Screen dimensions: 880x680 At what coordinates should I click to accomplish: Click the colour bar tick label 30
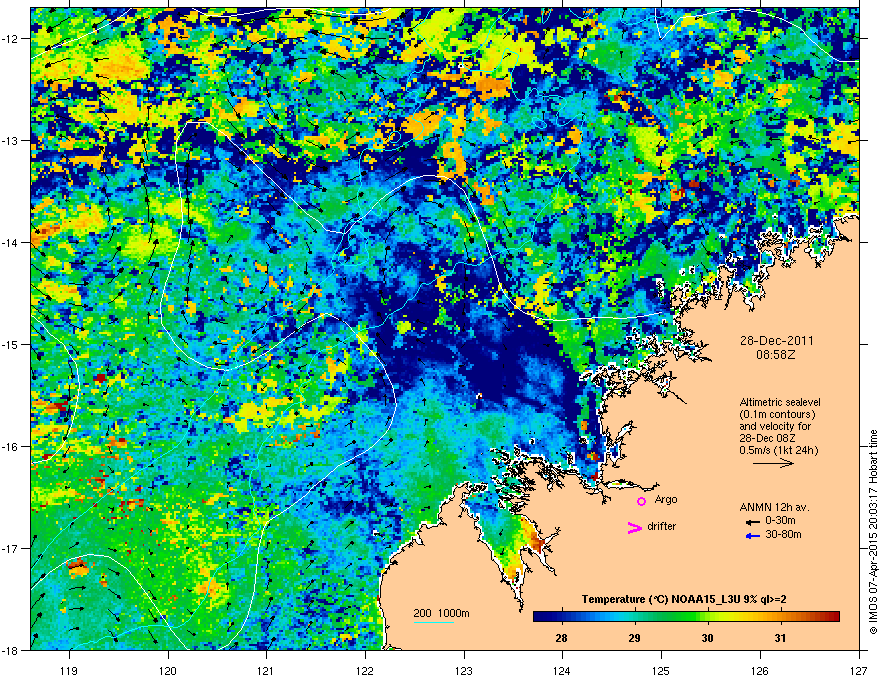pyautogui.click(x=707, y=638)
